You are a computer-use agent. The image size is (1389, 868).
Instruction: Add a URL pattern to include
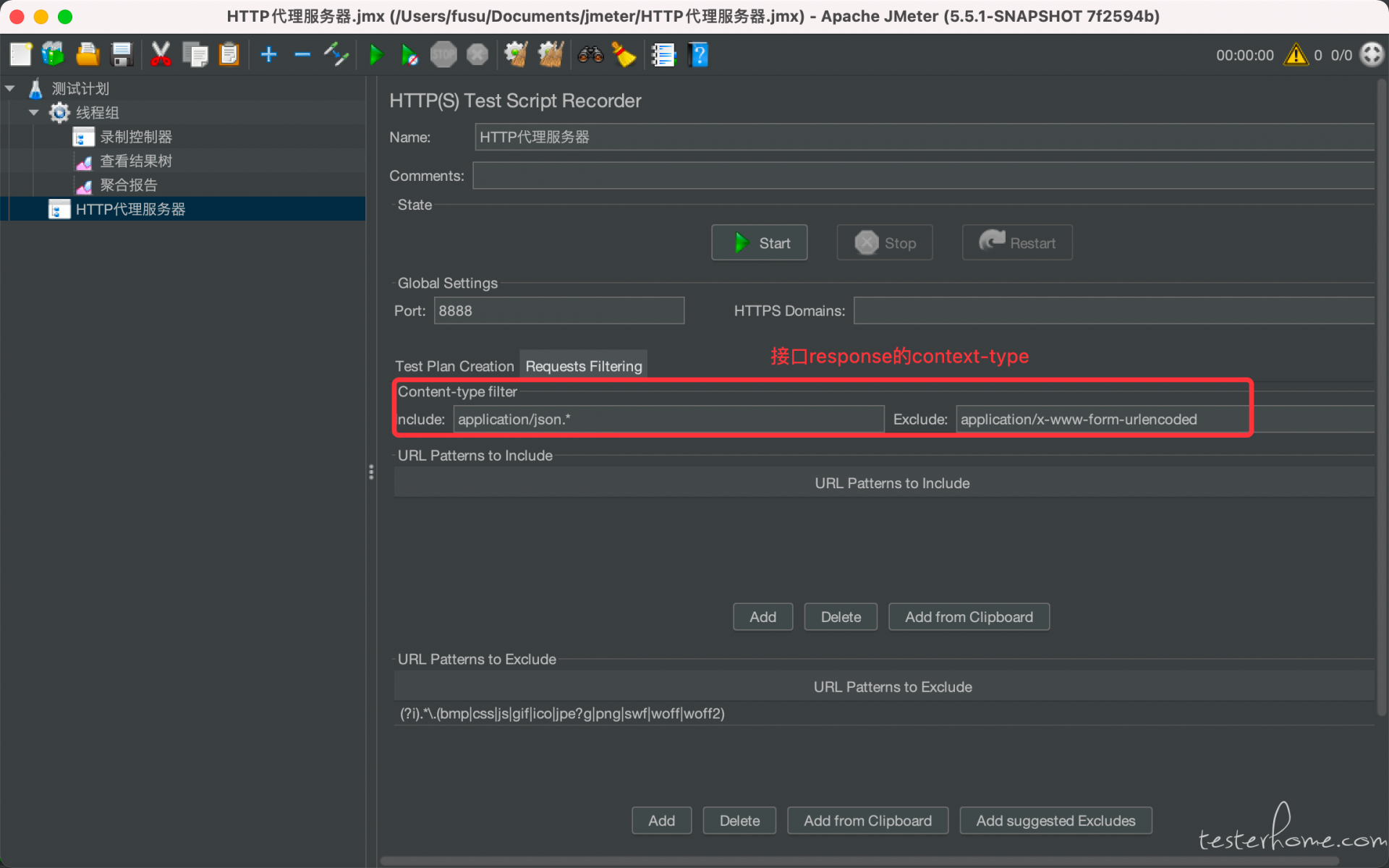(763, 617)
